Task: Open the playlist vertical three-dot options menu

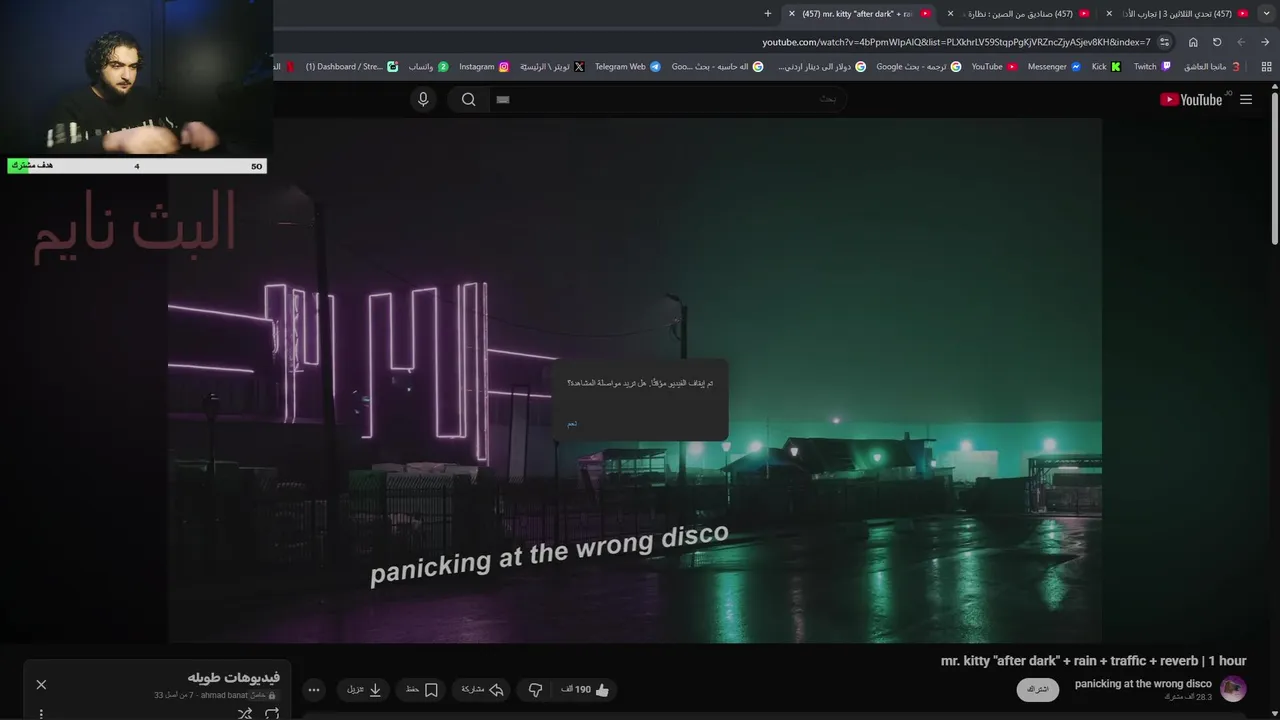Action: coord(41,714)
